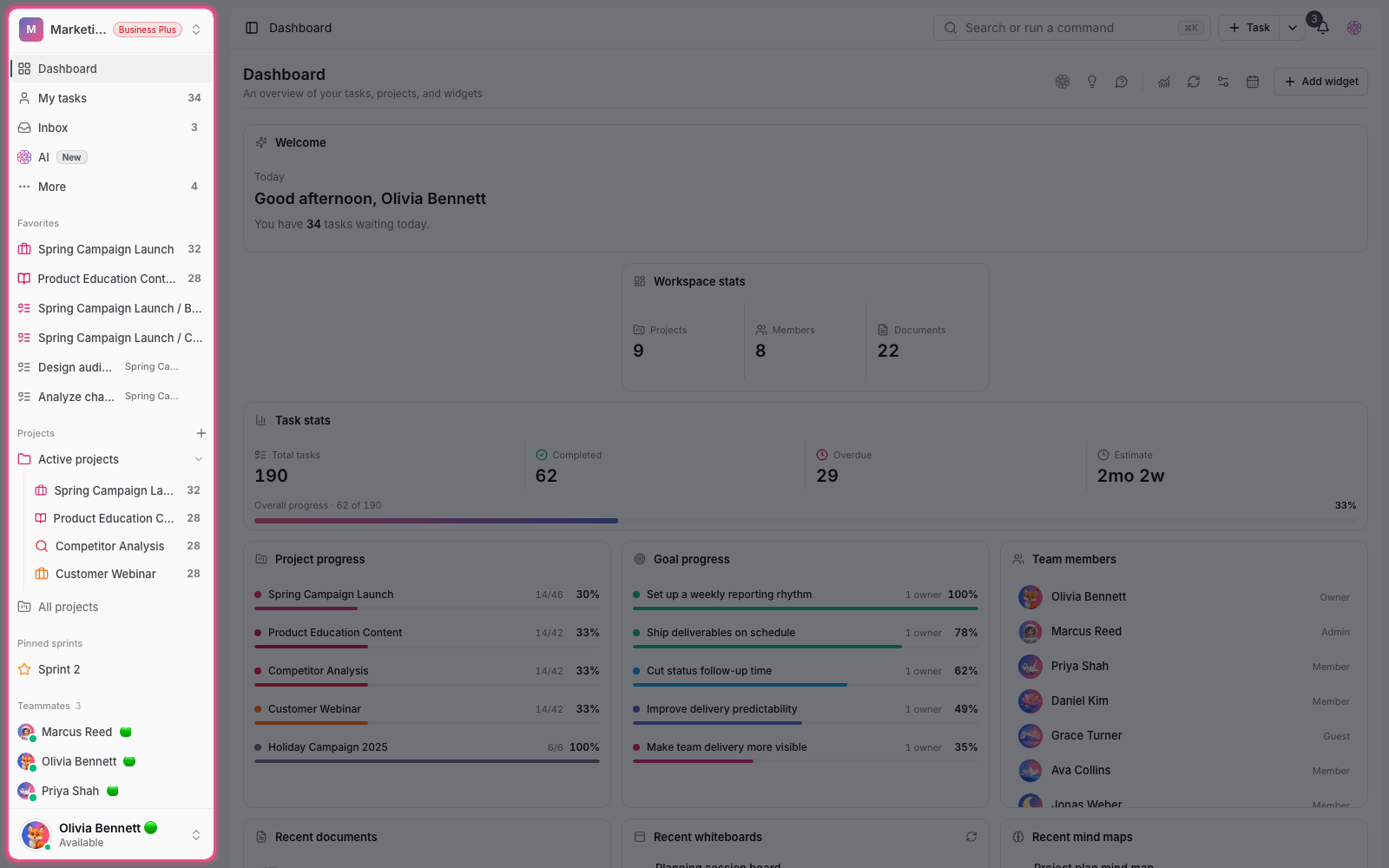Expand the More menu item

(x=111, y=187)
